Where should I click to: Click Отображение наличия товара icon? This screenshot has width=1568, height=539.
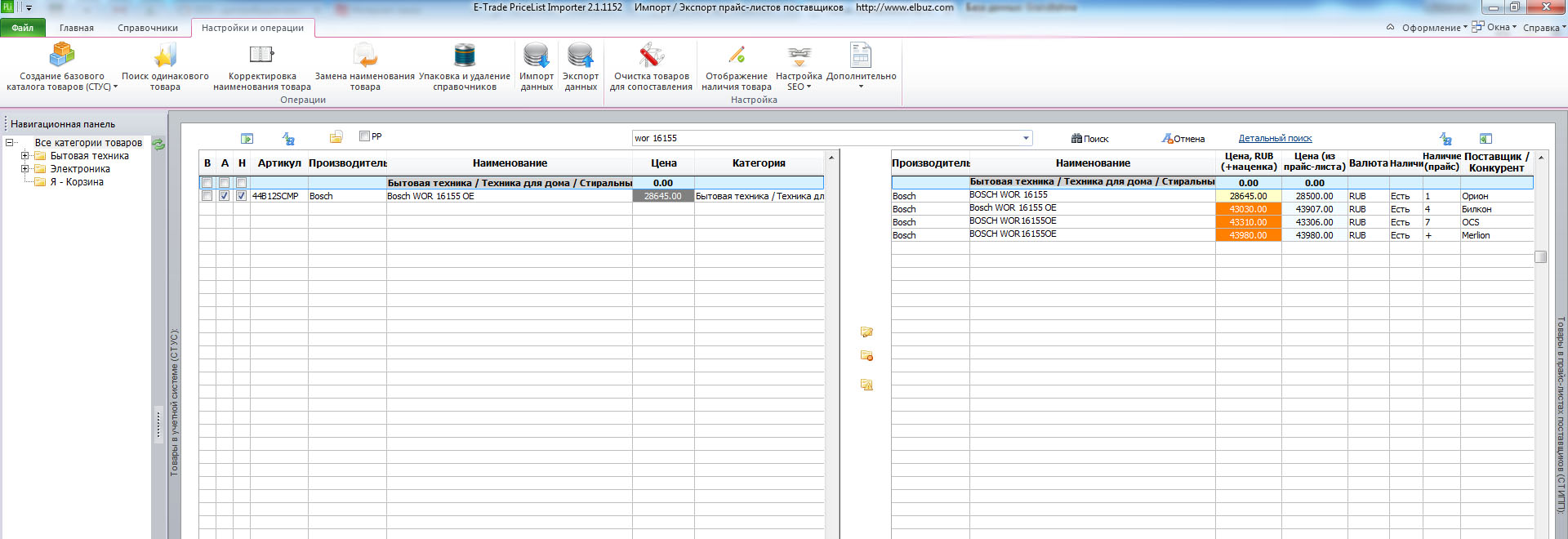737,55
